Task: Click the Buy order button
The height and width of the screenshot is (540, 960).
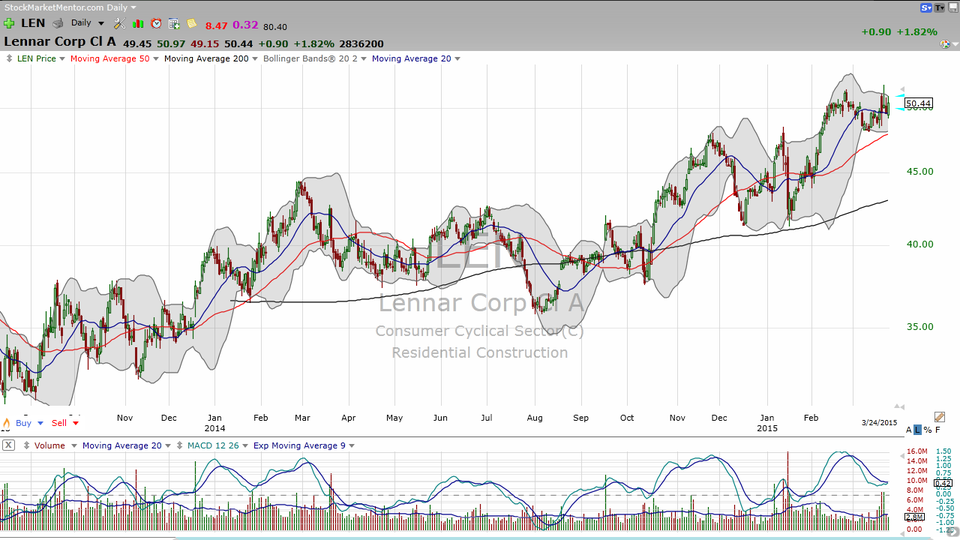Action: (x=23, y=423)
